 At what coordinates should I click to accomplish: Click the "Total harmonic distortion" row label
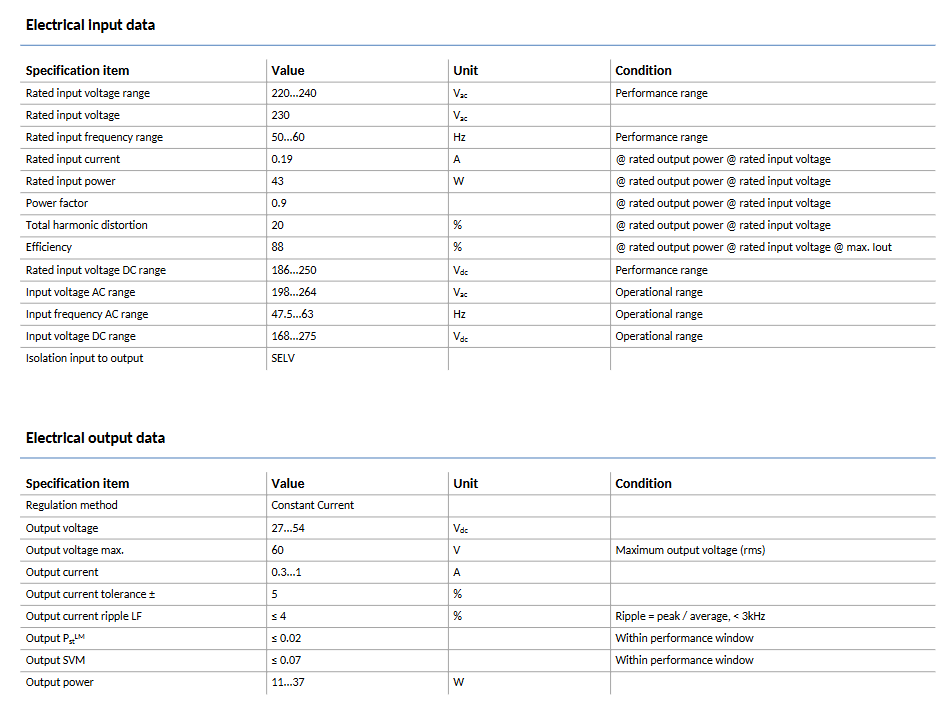pos(87,225)
